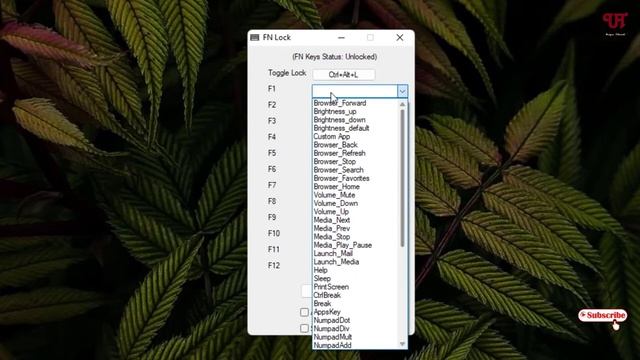Tick the upper checkbox at window bottom

point(304,312)
